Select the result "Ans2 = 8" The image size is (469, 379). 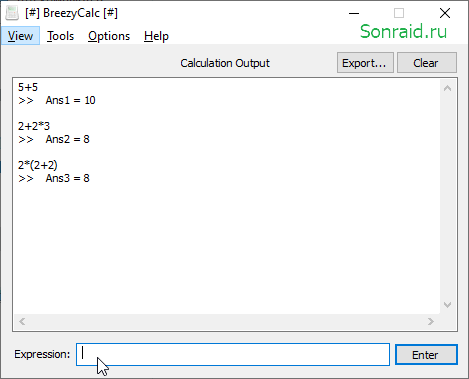[68, 139]
